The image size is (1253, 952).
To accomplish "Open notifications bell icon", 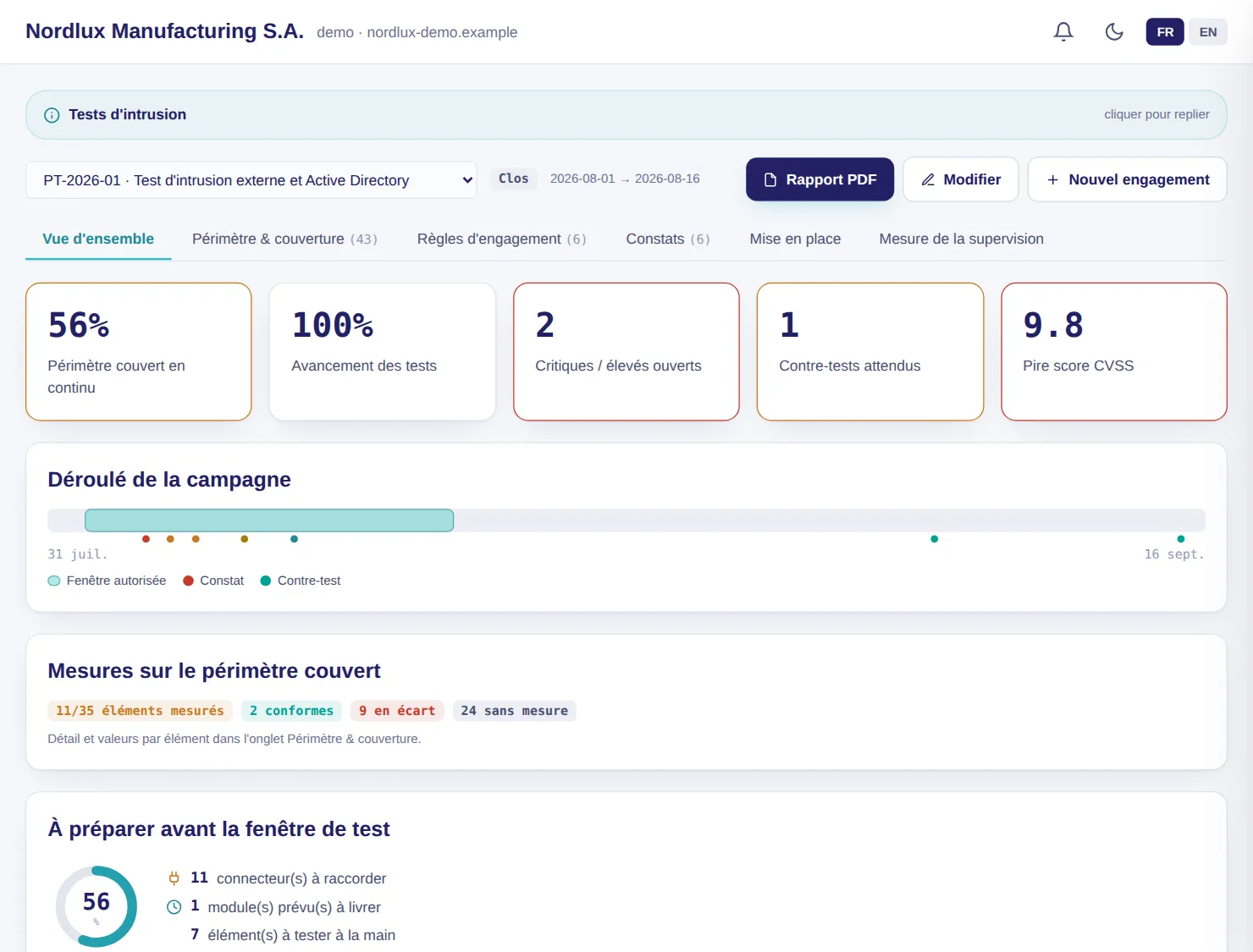I will [x=1063, y=32].
